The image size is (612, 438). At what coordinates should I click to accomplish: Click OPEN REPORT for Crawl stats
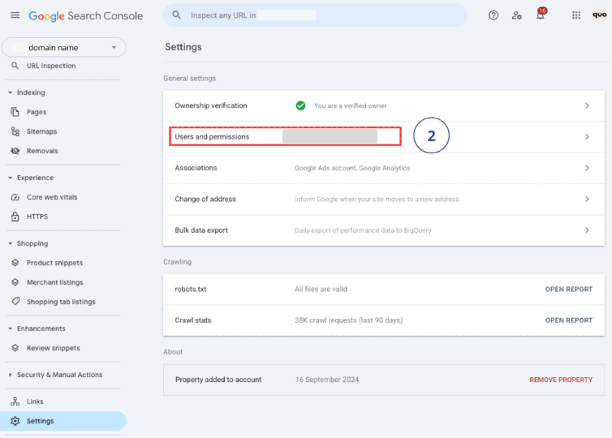[x=569, y=320]
